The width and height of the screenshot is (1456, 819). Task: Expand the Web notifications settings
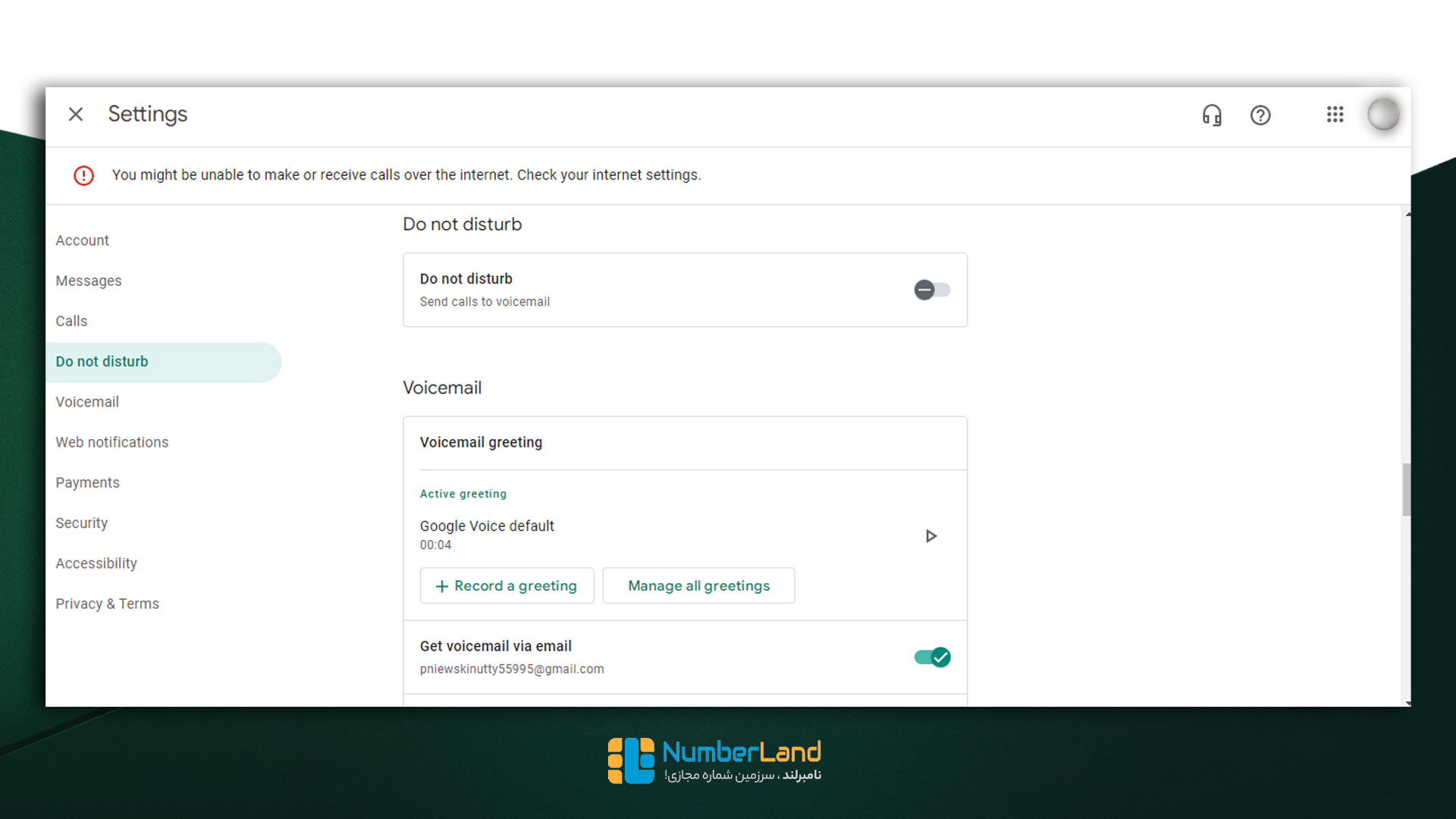coord(112,441)
